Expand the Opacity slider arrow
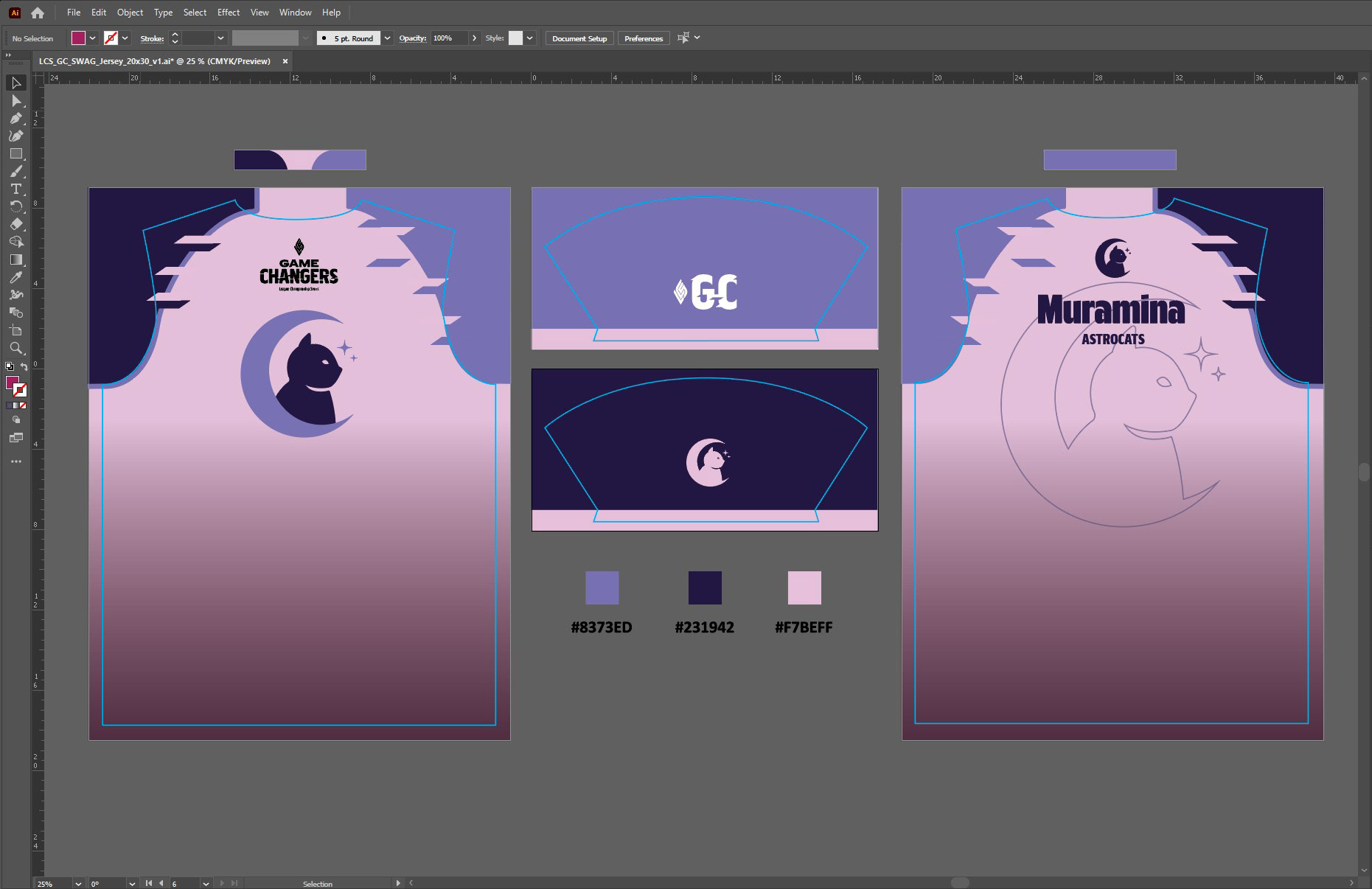The width and height of the screenshot is (1372, 889). click(474, 38)
